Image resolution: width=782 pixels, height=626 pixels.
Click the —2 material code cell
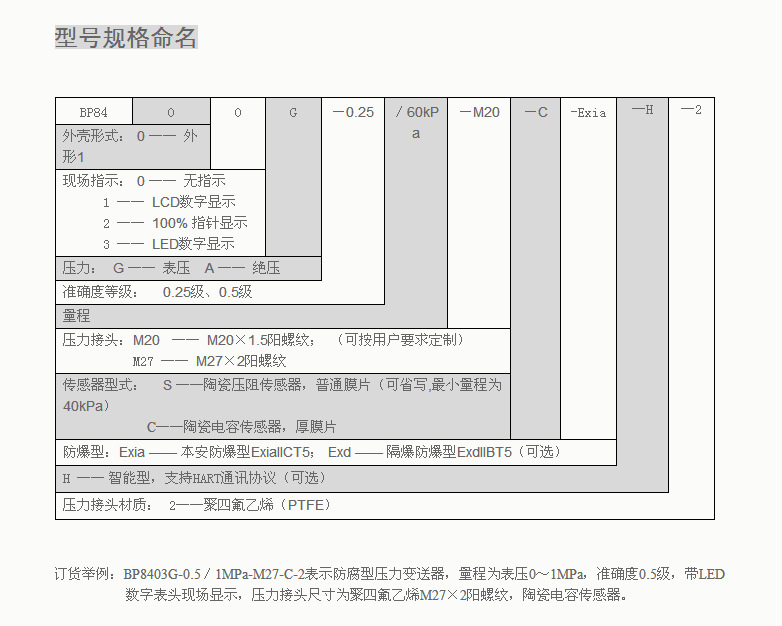pyautogui.click(x=691, y=110)
